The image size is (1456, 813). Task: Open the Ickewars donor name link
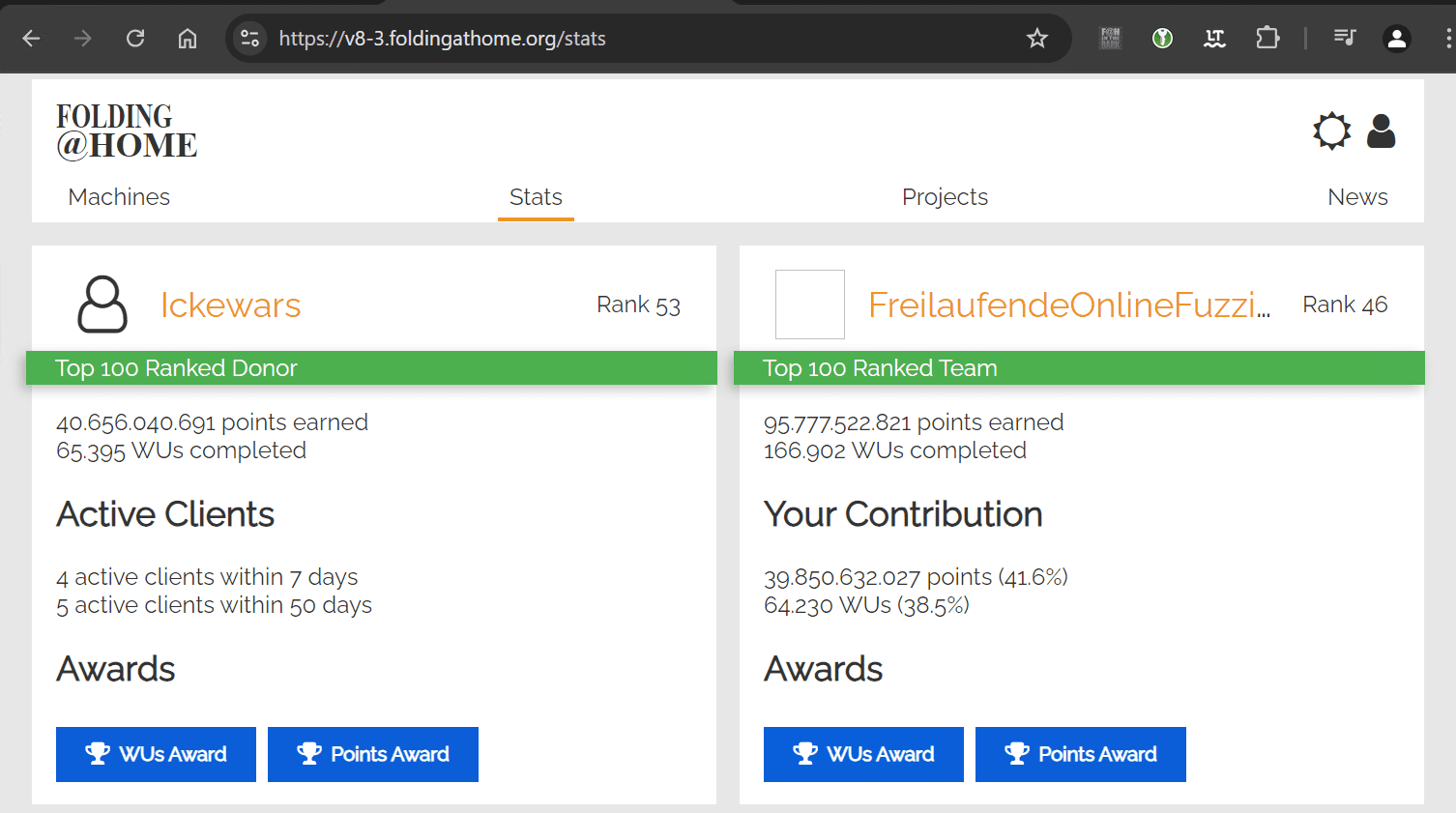[x=230, y=305]
